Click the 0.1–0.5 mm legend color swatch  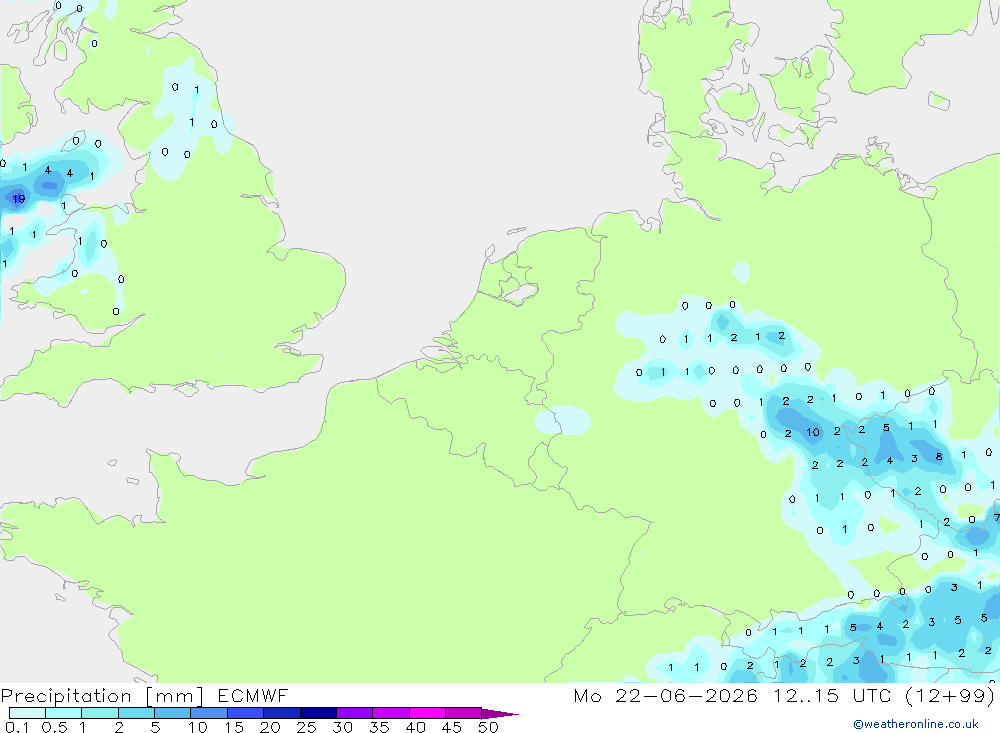tap(27, 713)
